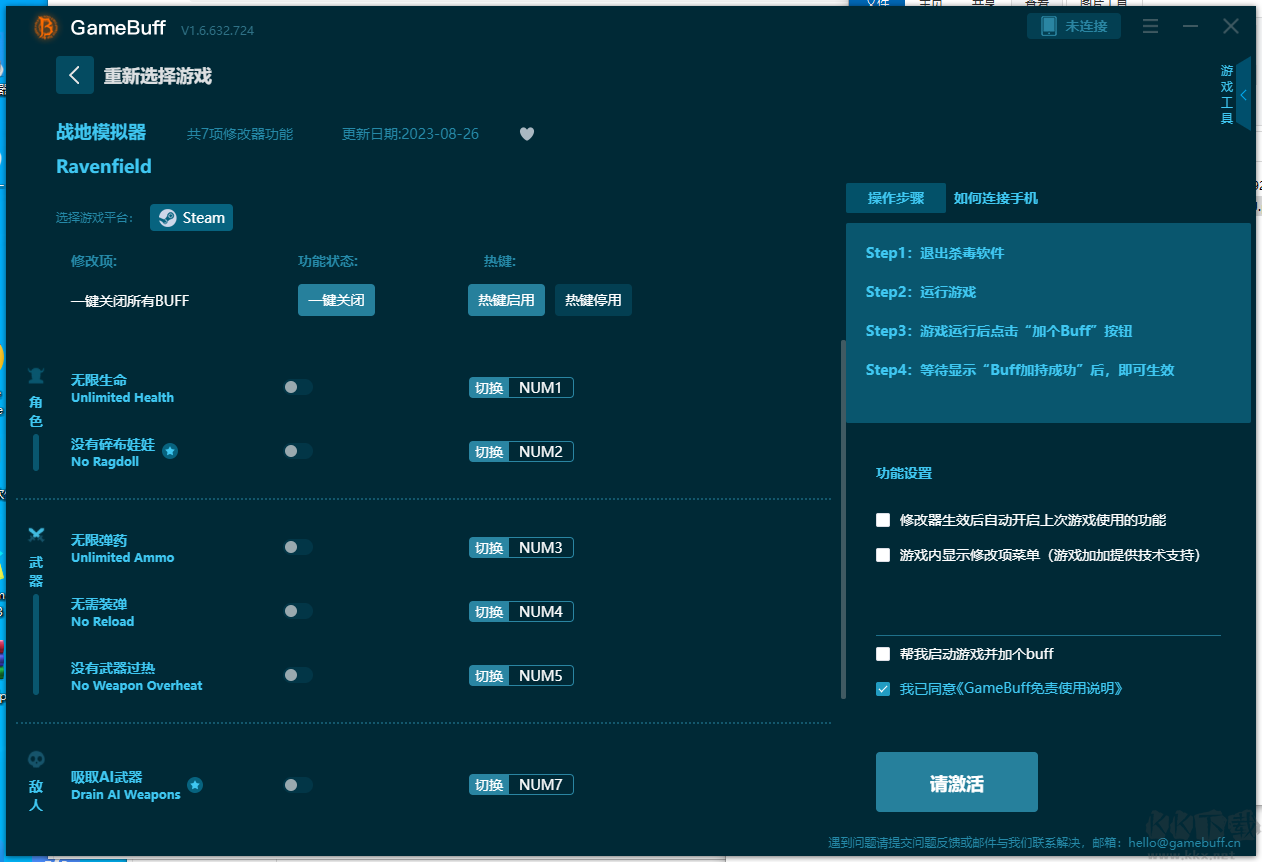Toggle Drain AI Weapons switch
The height and width of the screenshot is (862, 1262).
pyautogui.click(x=298, y=785)
